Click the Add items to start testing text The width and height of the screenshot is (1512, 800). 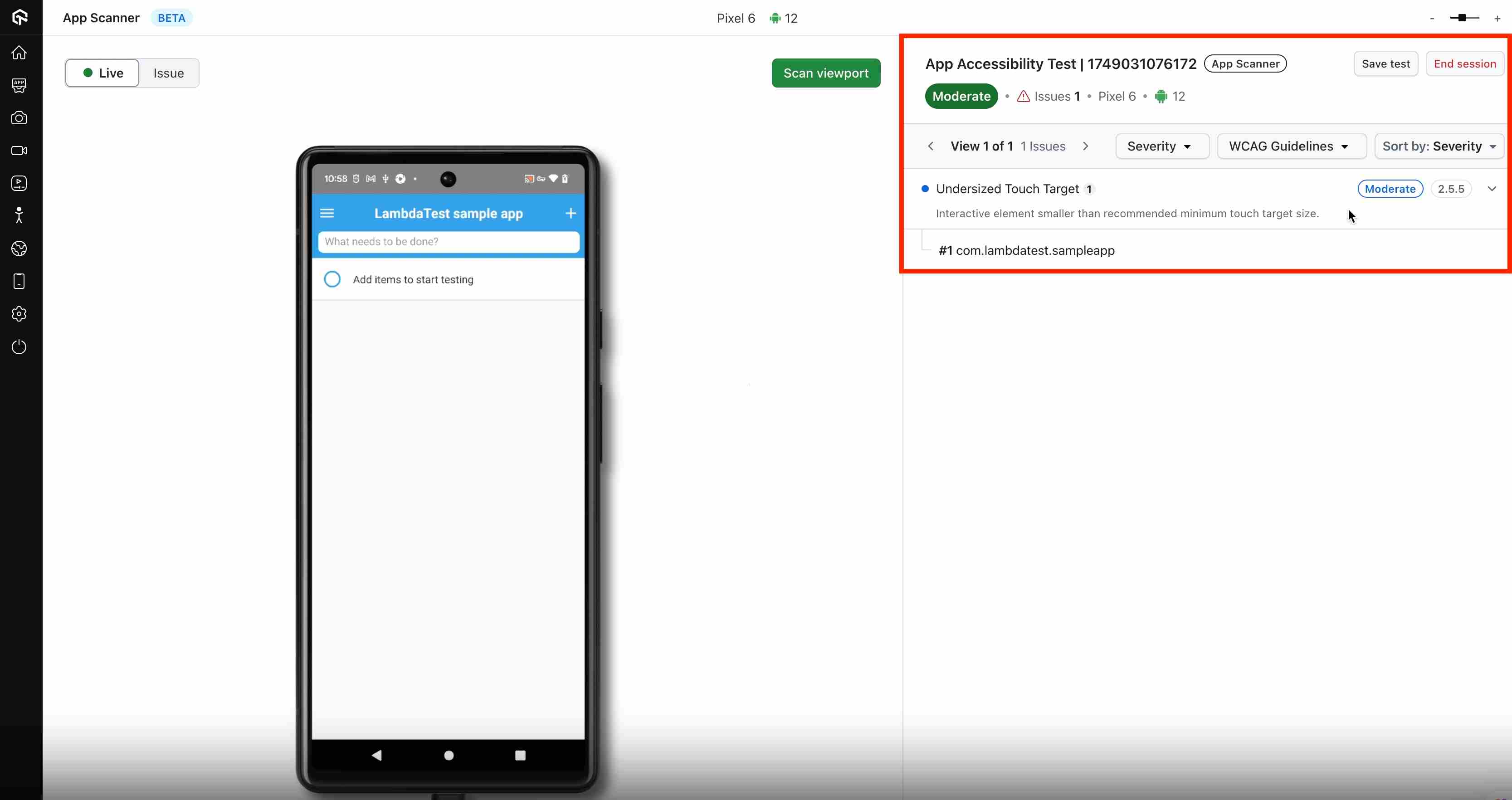pyautogui.click(x=413, y=279)
